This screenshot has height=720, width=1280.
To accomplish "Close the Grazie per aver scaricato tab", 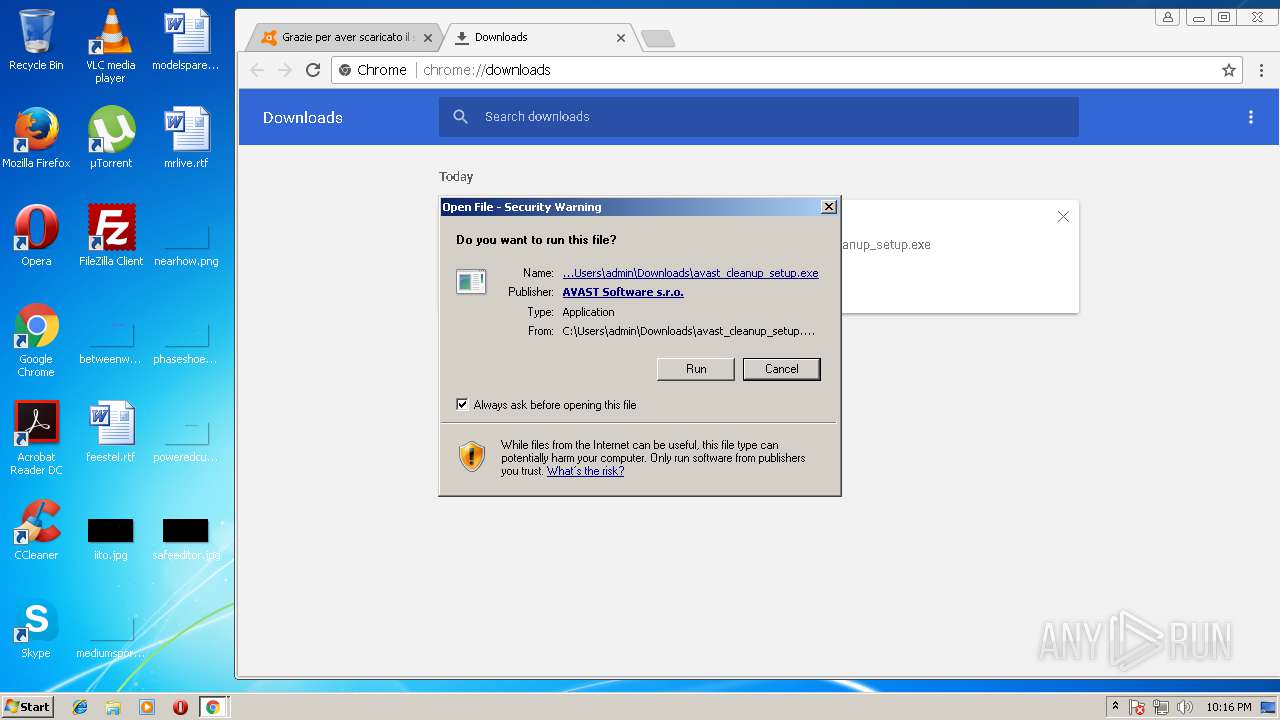I will [x=428, y=38].
